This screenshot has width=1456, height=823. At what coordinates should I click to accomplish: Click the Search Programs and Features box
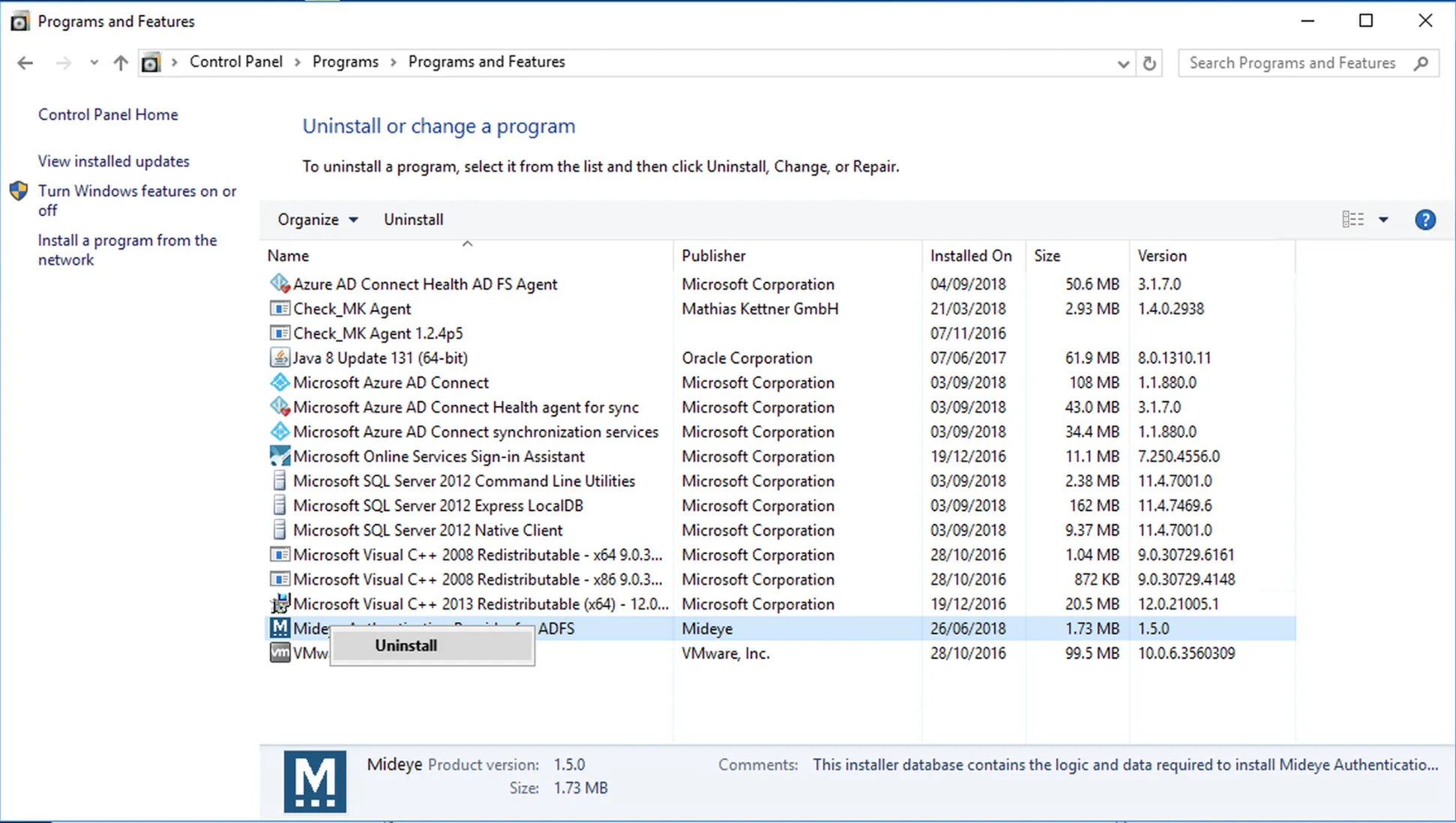pyautogui.click(x=1297, y=63)
